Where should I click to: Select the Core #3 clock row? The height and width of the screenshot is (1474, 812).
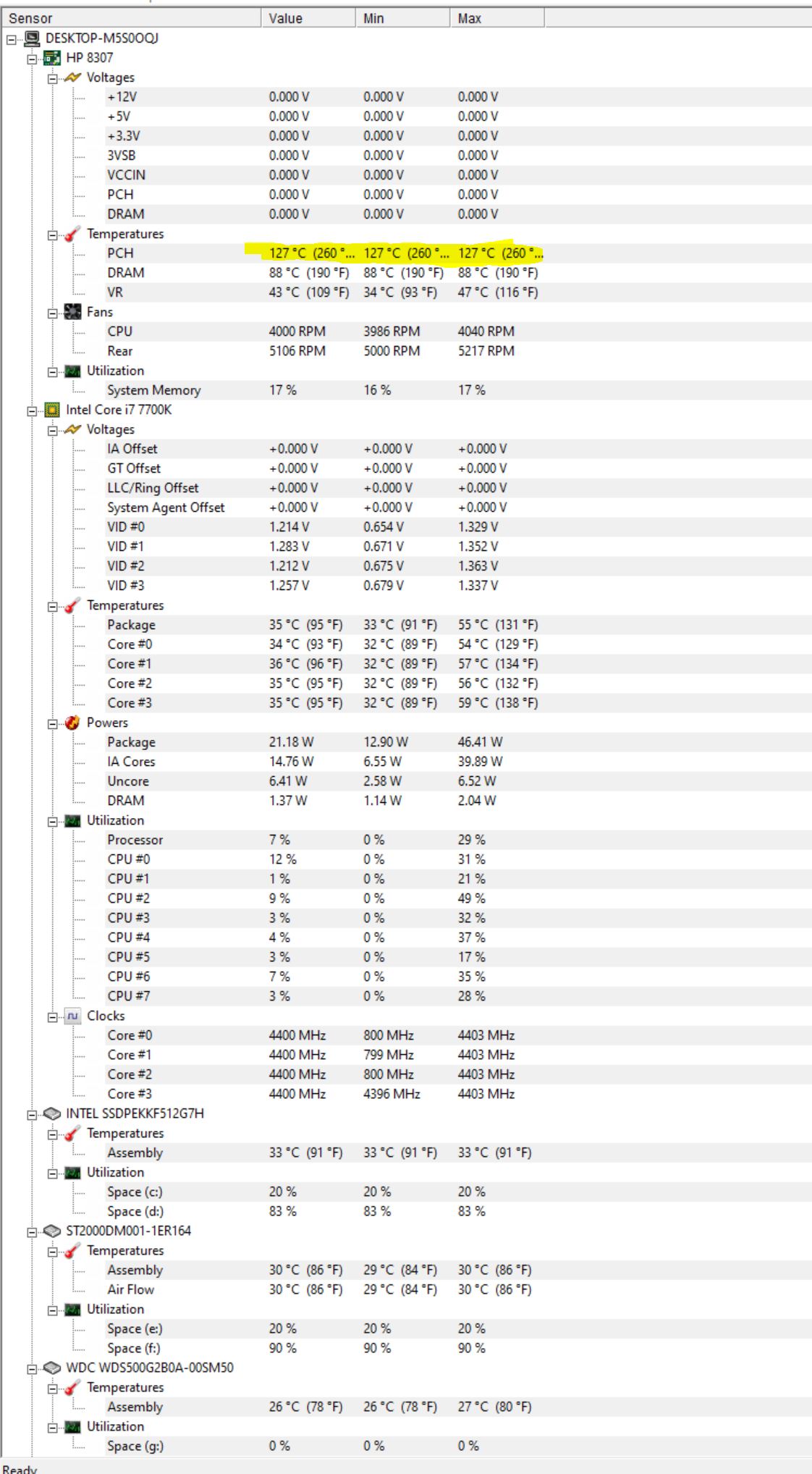[x=130, y=1094]
